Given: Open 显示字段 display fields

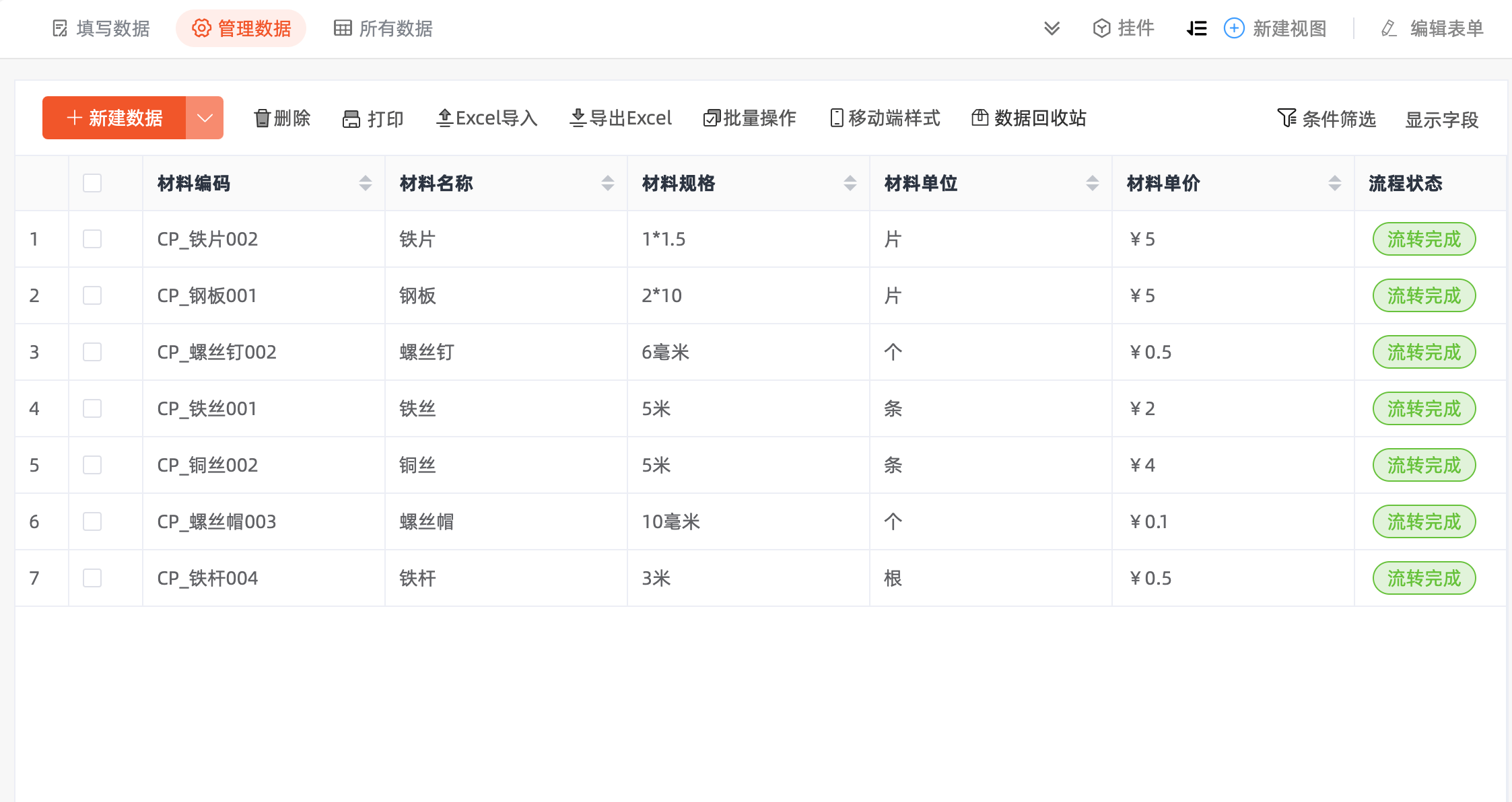Looking at the screenshot, I should coord(1441,119).
